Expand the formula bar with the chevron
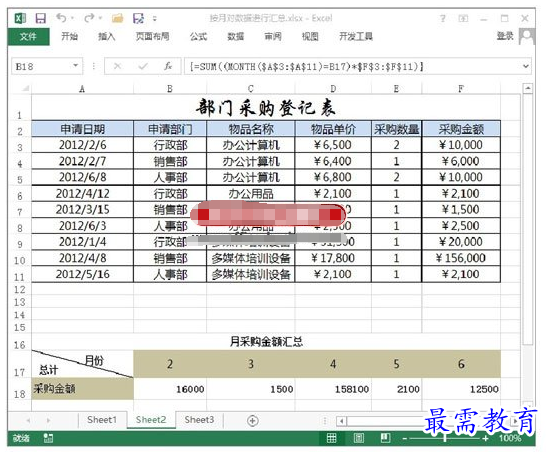 coord(526,66)
